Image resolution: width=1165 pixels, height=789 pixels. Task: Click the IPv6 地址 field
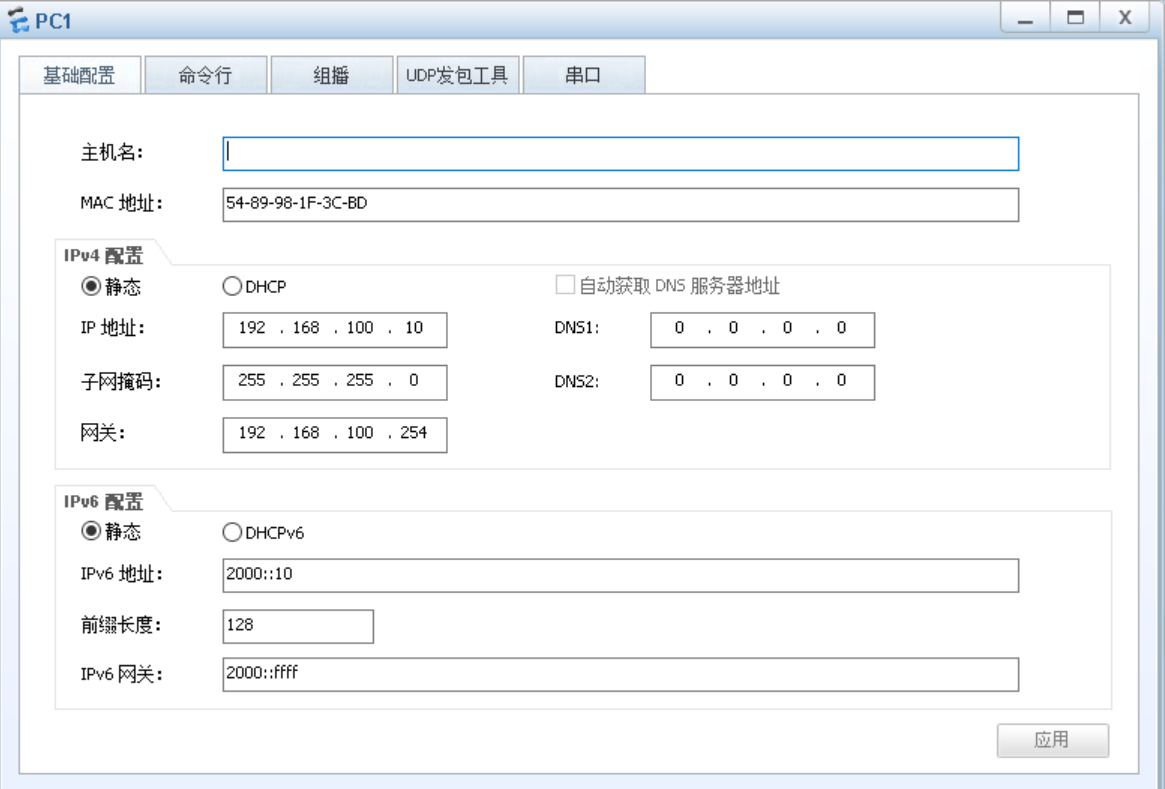click(620, 575)
